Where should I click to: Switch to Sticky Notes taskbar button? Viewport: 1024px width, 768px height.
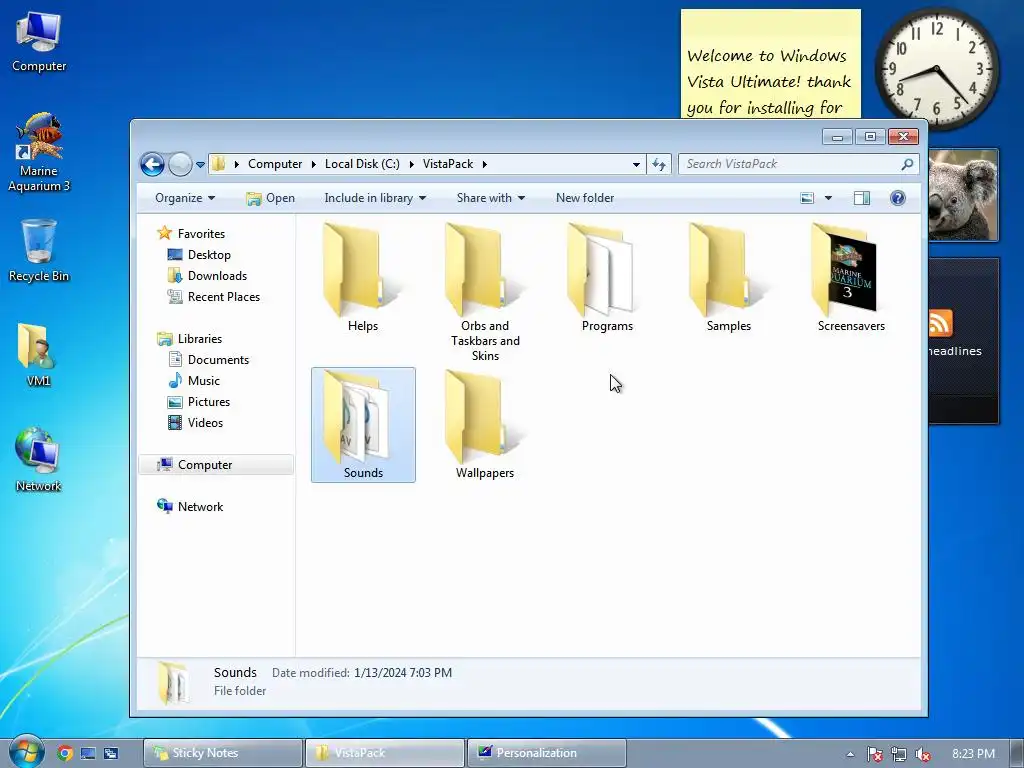(223, 753)
